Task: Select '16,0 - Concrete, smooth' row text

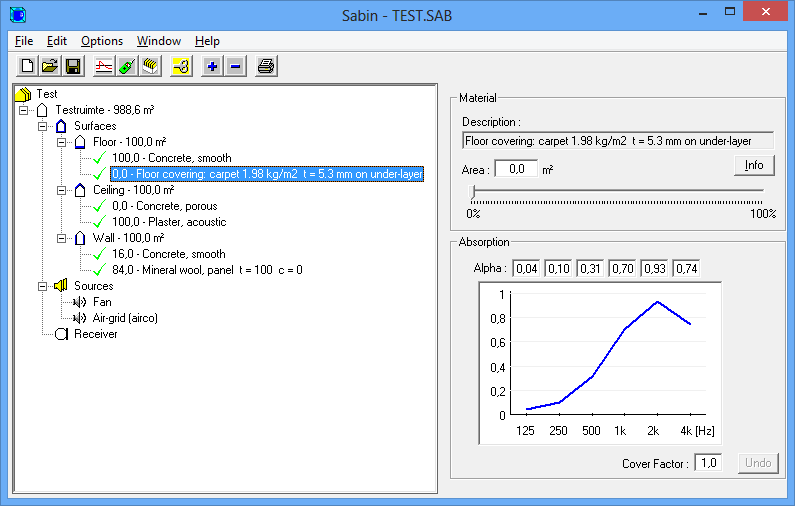Action: click(168, 254)
